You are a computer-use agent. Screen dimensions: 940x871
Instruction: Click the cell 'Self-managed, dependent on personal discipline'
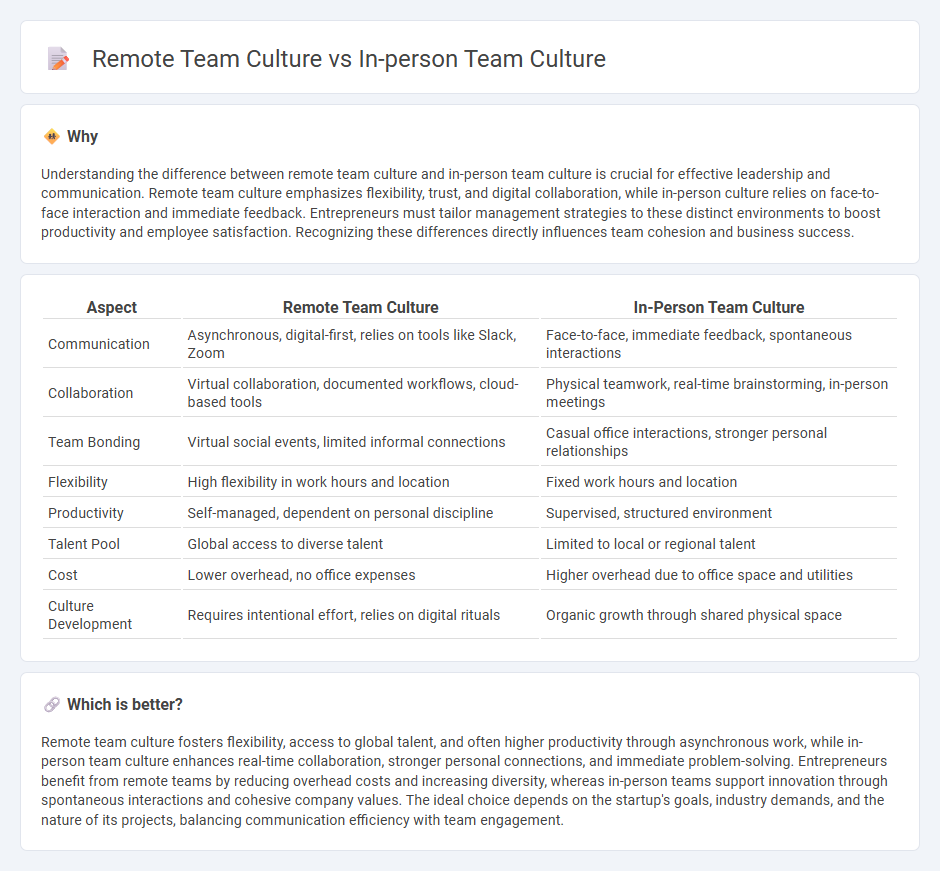[x=360, y=513]
